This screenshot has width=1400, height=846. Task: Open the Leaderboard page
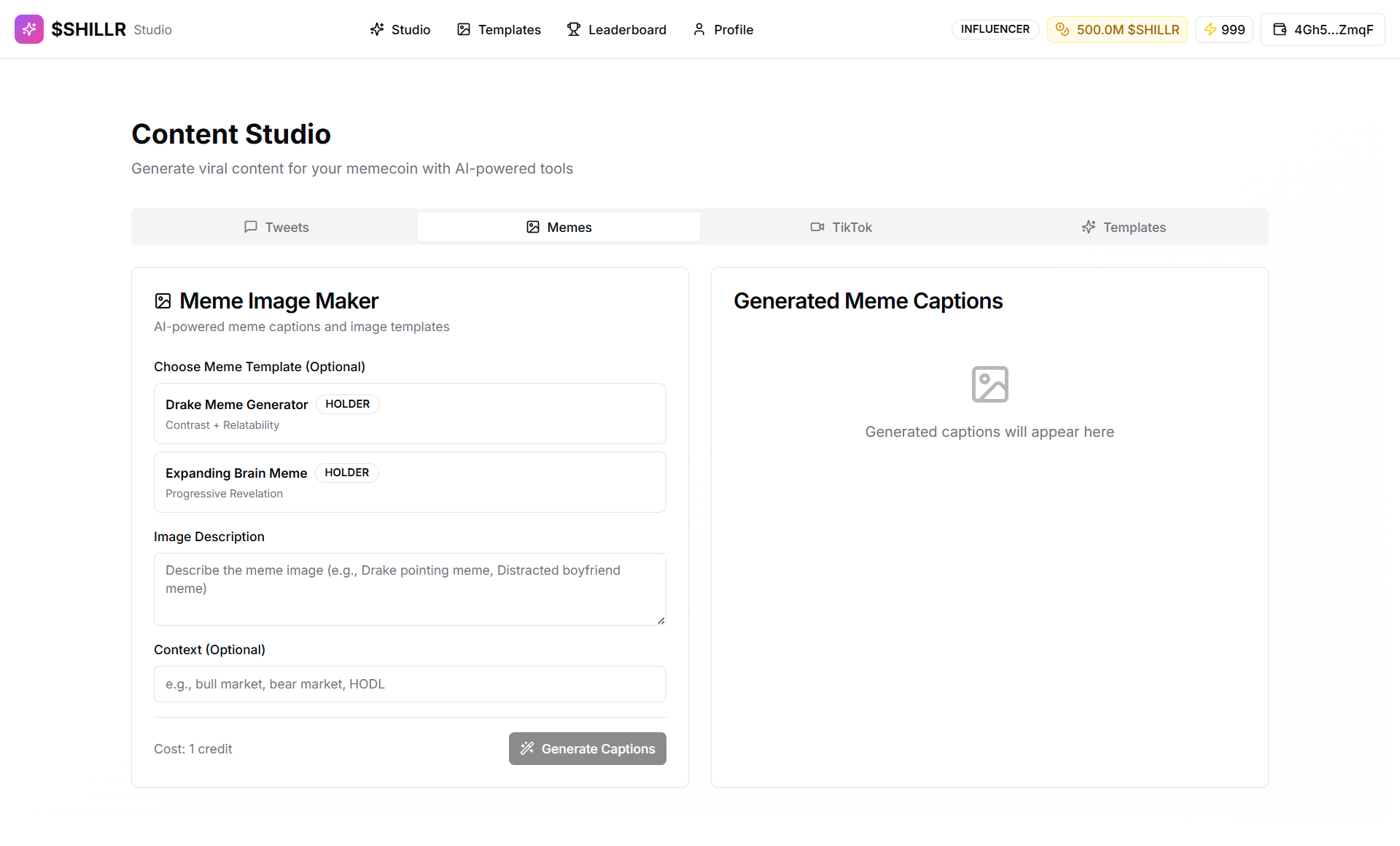coord(617,29)
